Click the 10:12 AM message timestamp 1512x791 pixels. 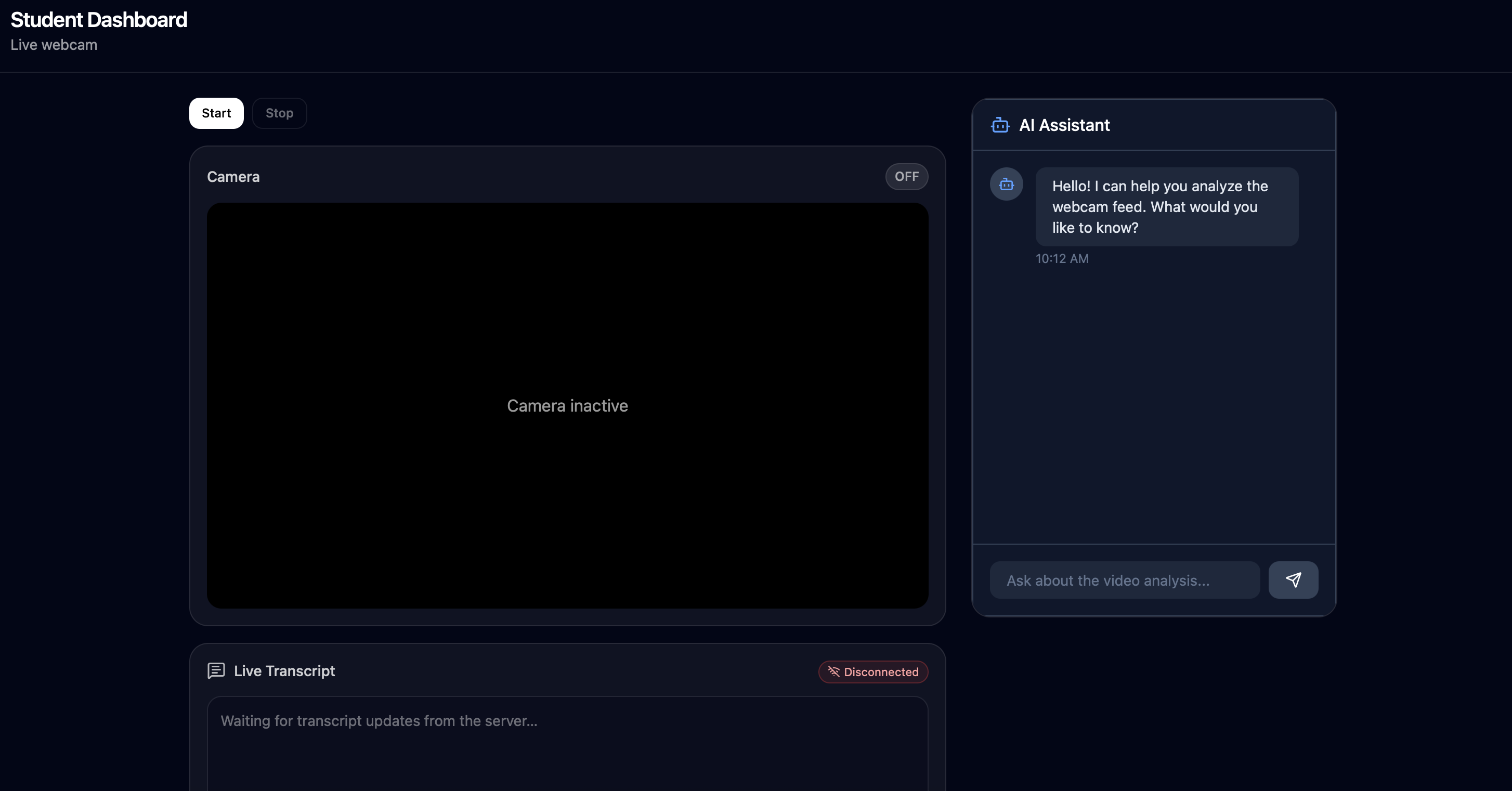pyautogui.click(x=1061, y=259)
